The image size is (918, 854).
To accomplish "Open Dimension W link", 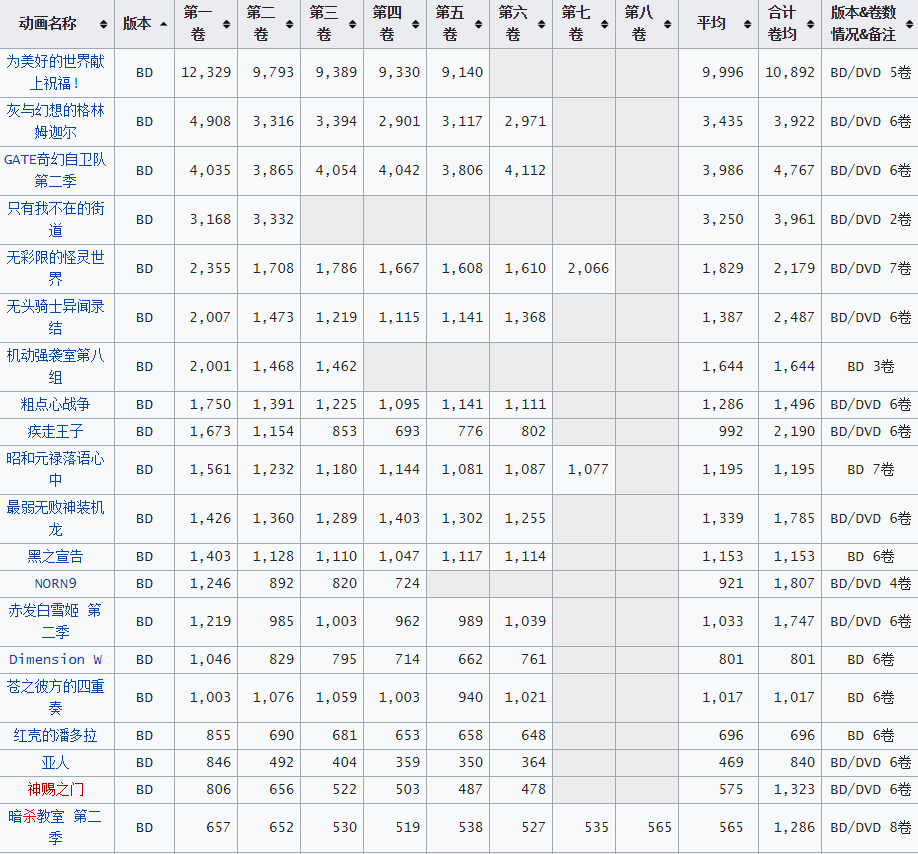I will [56, 660].
